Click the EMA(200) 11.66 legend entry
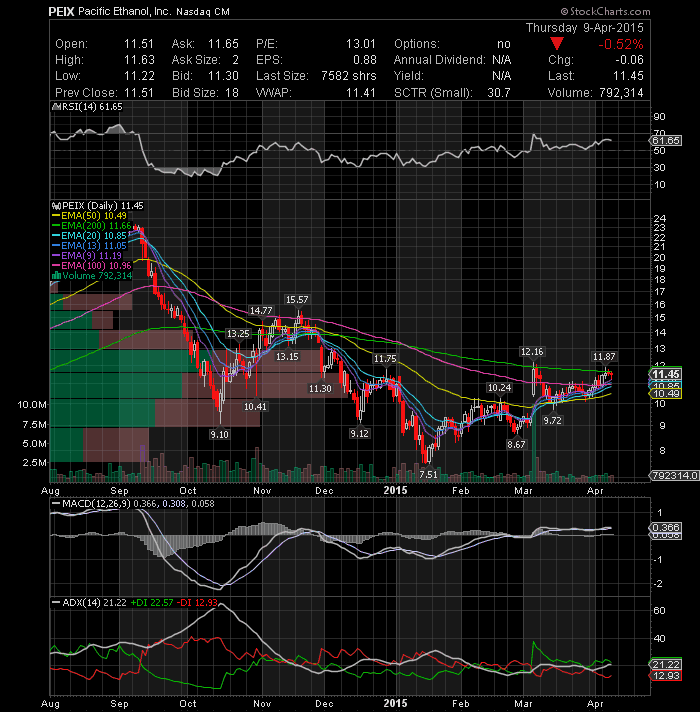700x712 pixels. click(x=92, y=226)
